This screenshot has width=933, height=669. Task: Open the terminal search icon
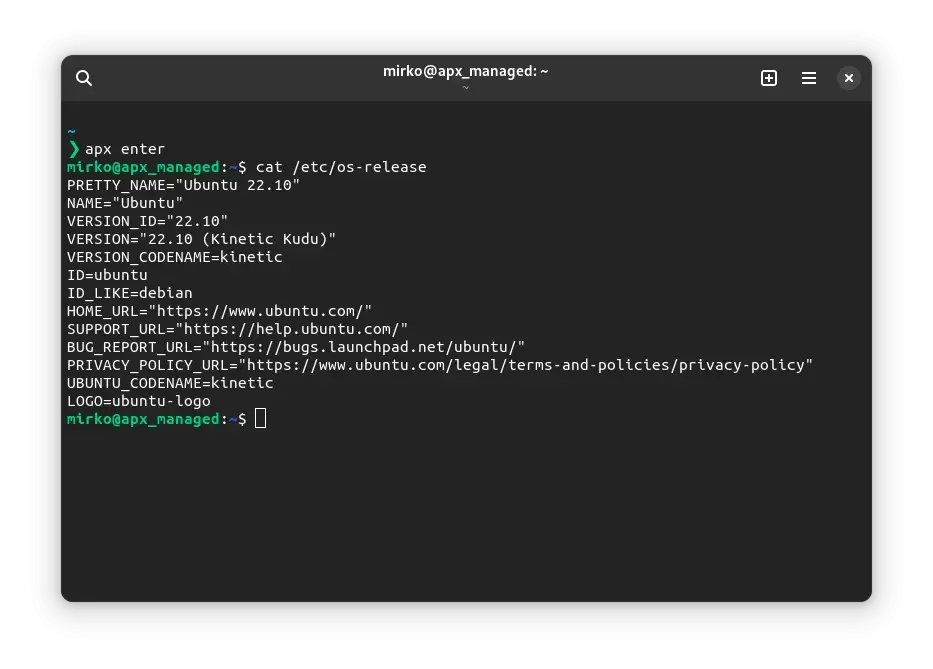pyautogui.click(x=84, y=78)
